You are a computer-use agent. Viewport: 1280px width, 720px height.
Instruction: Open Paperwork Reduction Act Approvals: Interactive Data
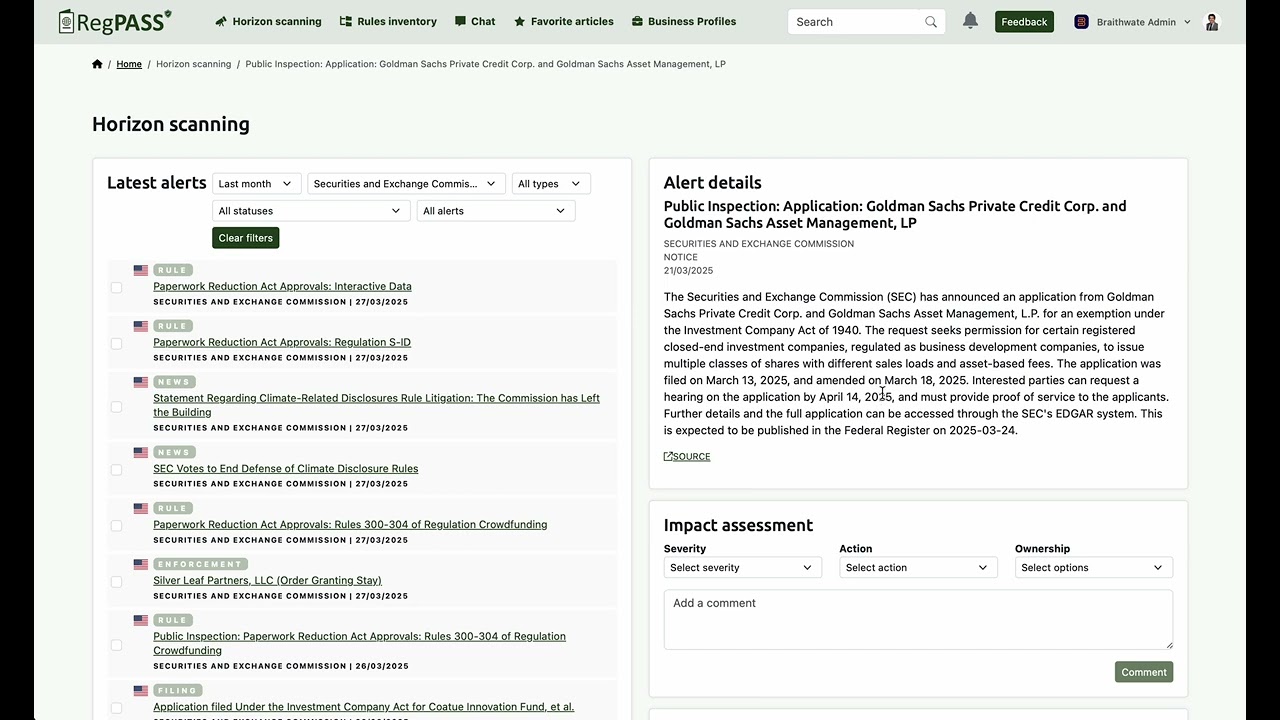tap(282, 286)
